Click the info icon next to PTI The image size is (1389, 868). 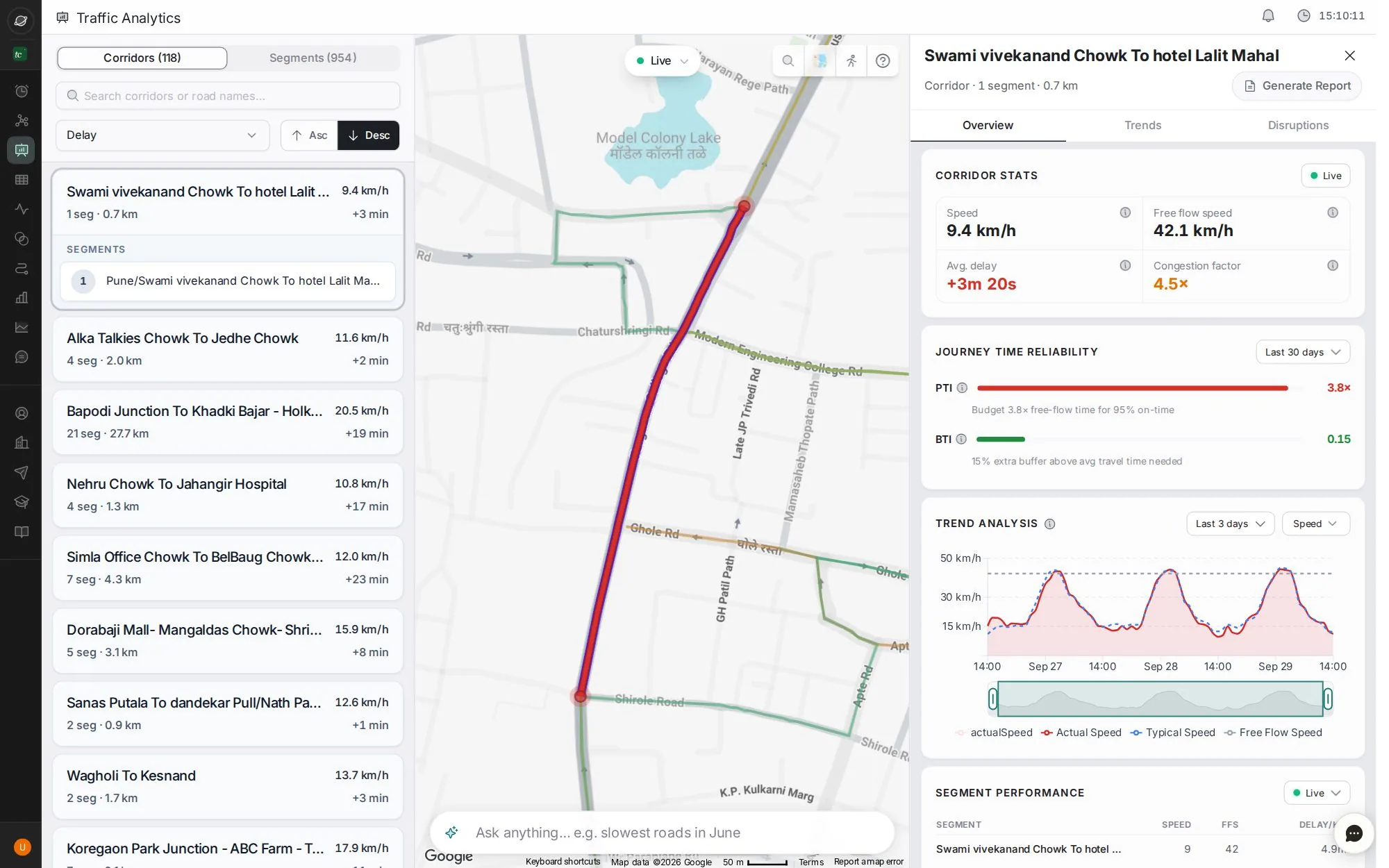(962, 387)
